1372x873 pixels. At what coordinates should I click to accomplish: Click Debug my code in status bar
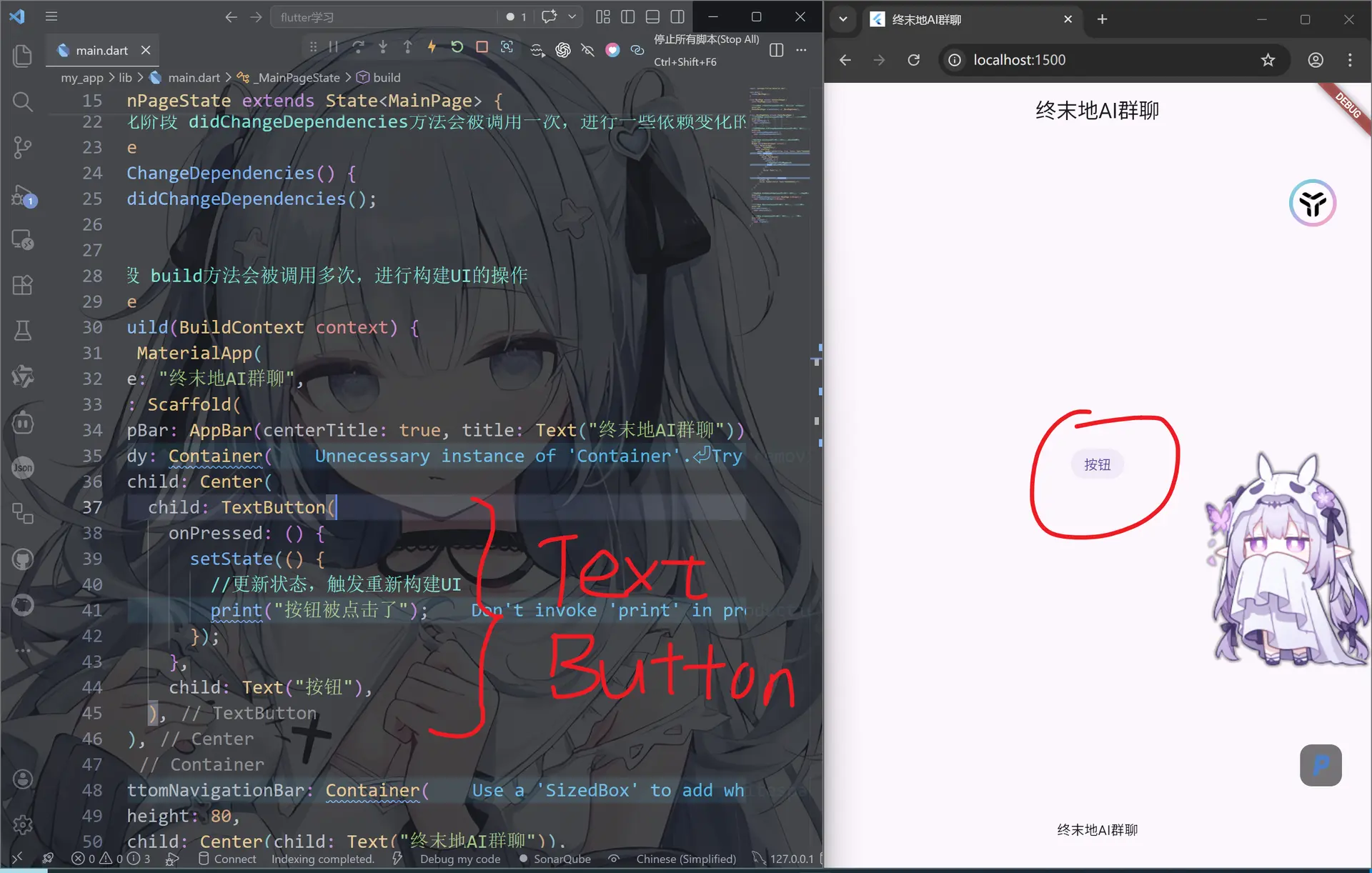(459, 859)
